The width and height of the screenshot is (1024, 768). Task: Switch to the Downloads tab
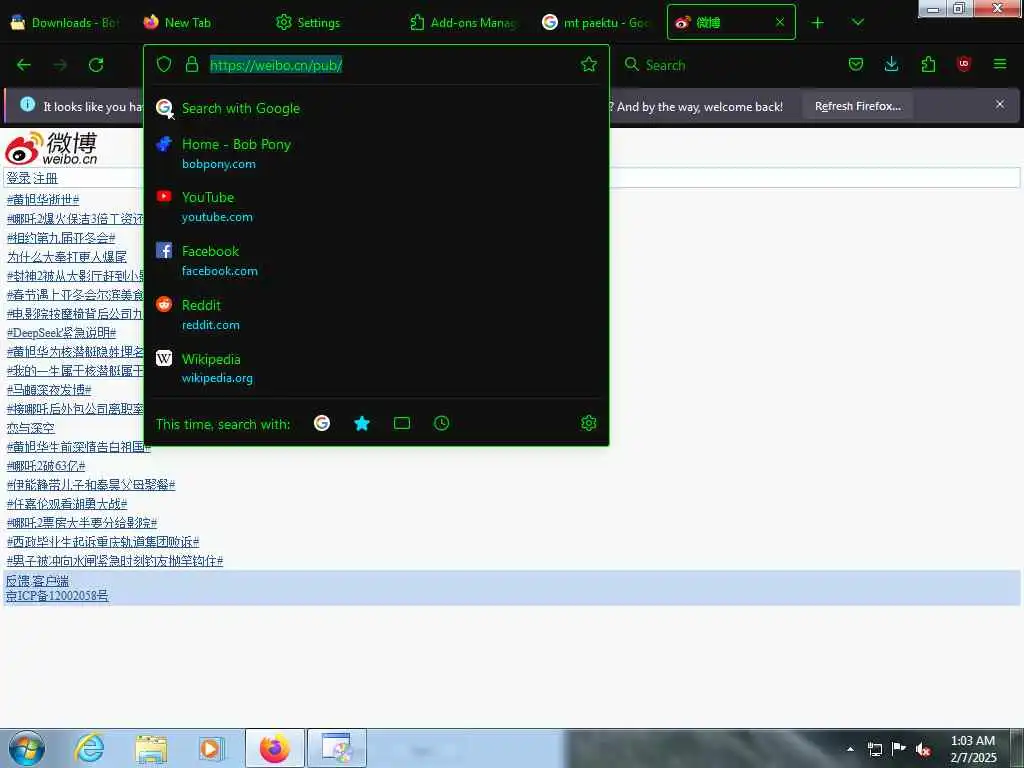tap(65, 23)
